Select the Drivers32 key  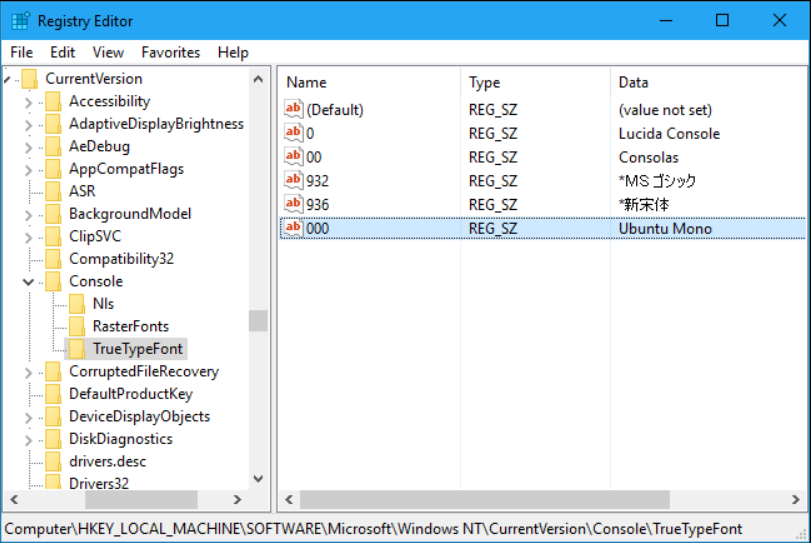point(99,484)
